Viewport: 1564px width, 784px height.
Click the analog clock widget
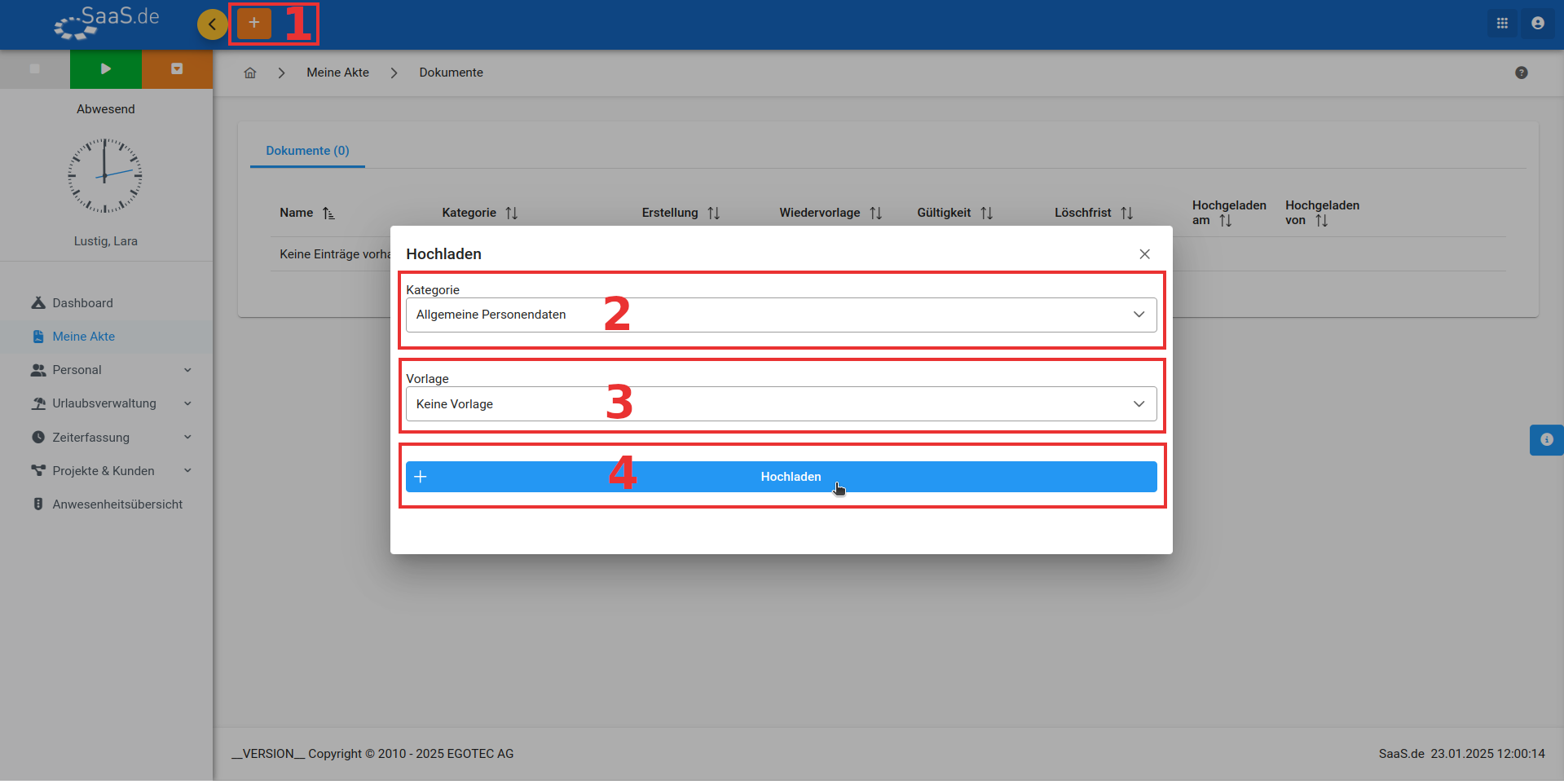[105, 176]
